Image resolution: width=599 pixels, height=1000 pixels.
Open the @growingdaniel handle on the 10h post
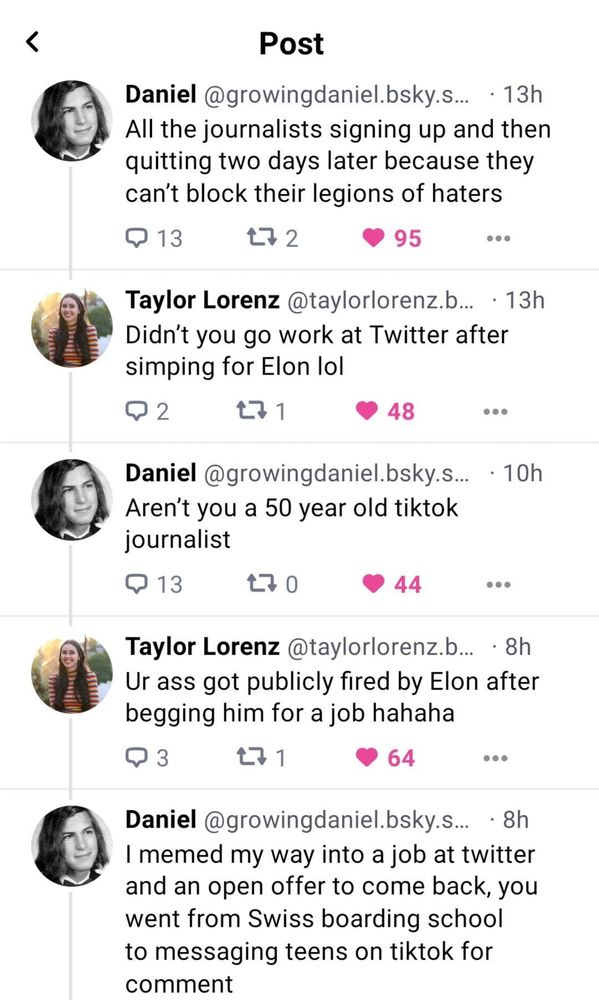click(336, 473)
